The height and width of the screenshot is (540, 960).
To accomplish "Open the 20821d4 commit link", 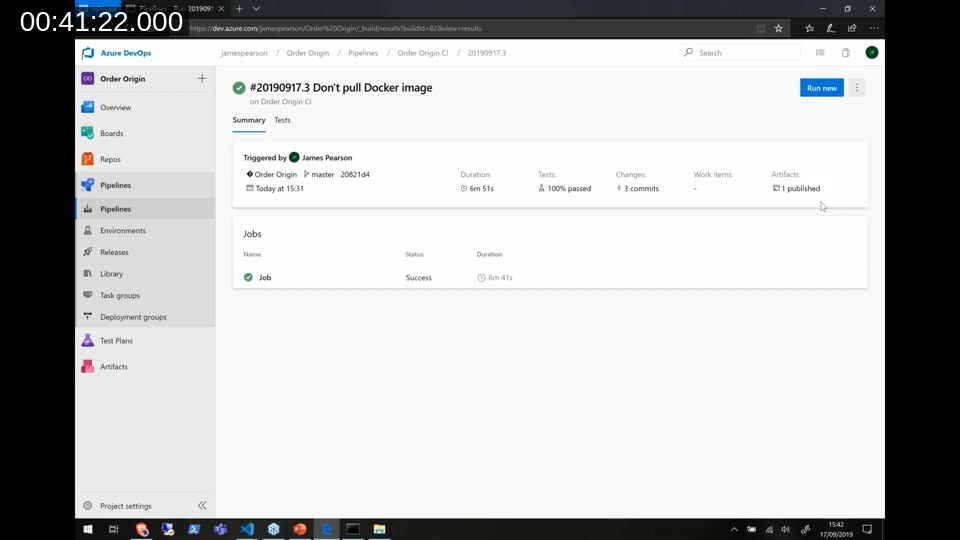I will (355, 174).
